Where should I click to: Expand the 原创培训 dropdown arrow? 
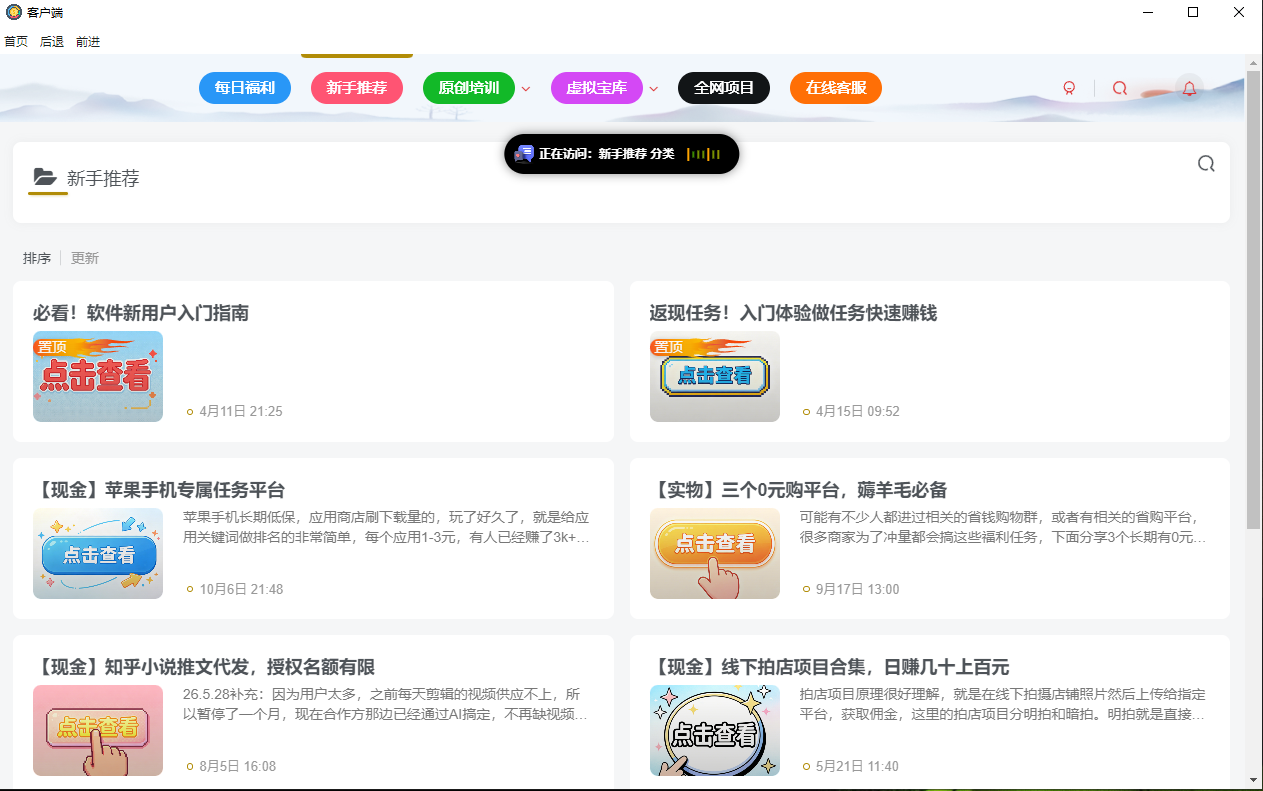pos(526,88)
